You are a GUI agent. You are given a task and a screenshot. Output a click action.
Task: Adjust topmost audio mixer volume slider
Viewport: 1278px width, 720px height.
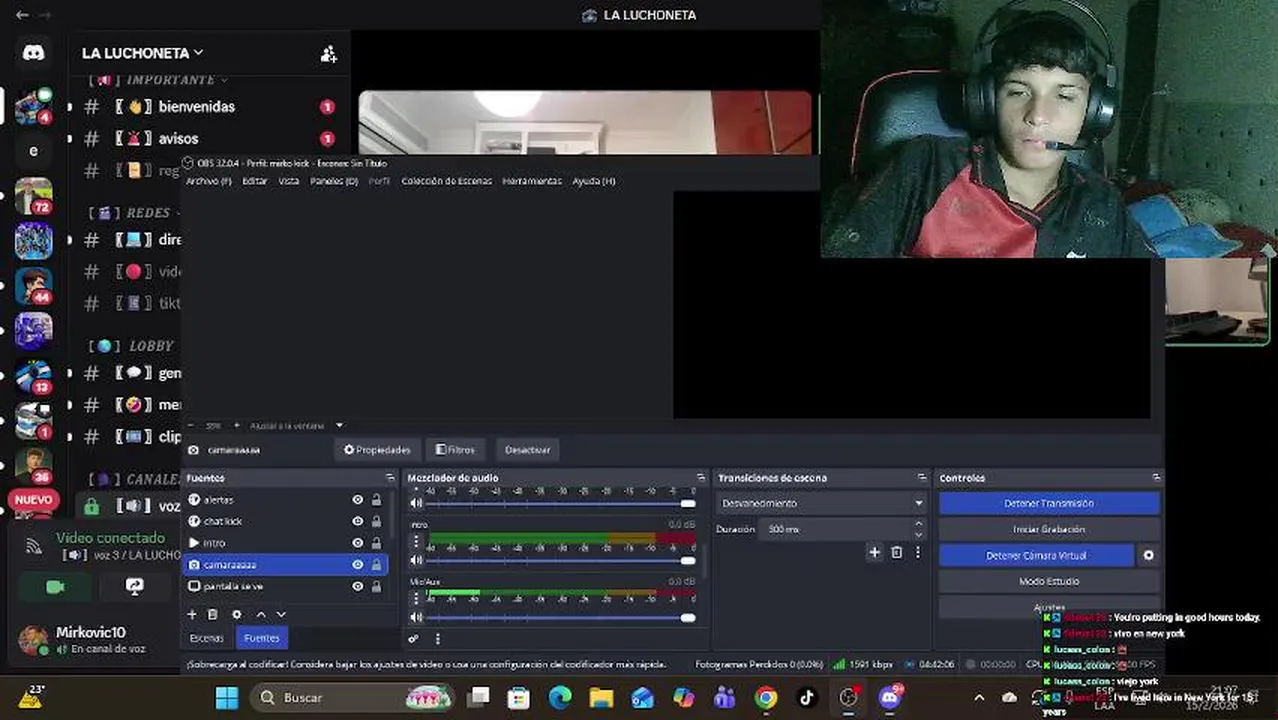[687, 504]
